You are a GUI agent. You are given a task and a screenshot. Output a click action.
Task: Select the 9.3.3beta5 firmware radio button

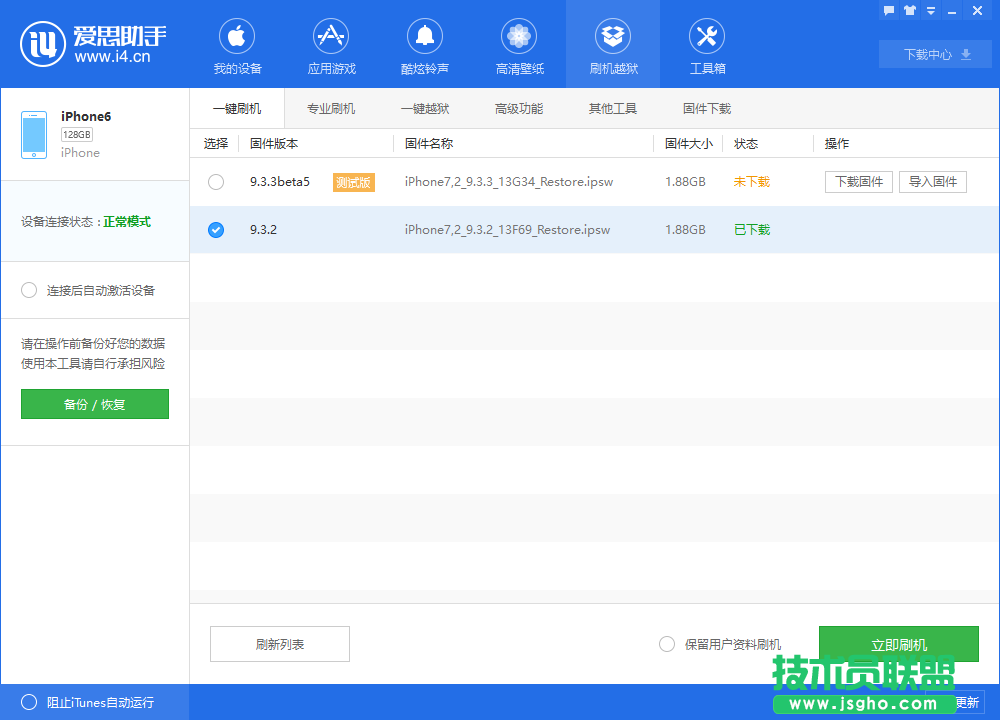tap(215, 182)
